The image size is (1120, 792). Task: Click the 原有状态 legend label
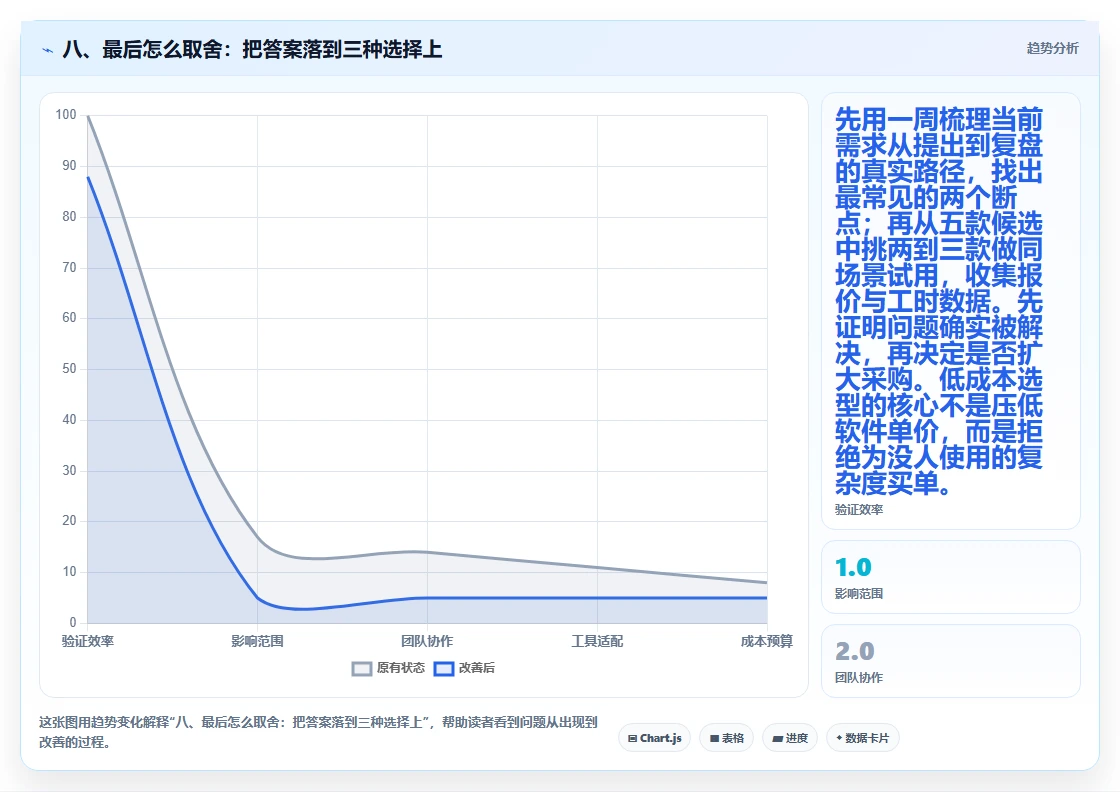coord(401,668)
